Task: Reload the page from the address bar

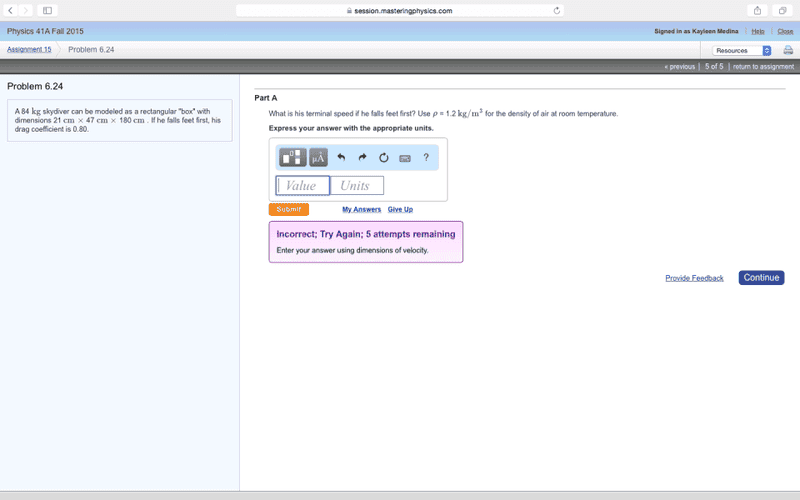Action: click(556, 10)
